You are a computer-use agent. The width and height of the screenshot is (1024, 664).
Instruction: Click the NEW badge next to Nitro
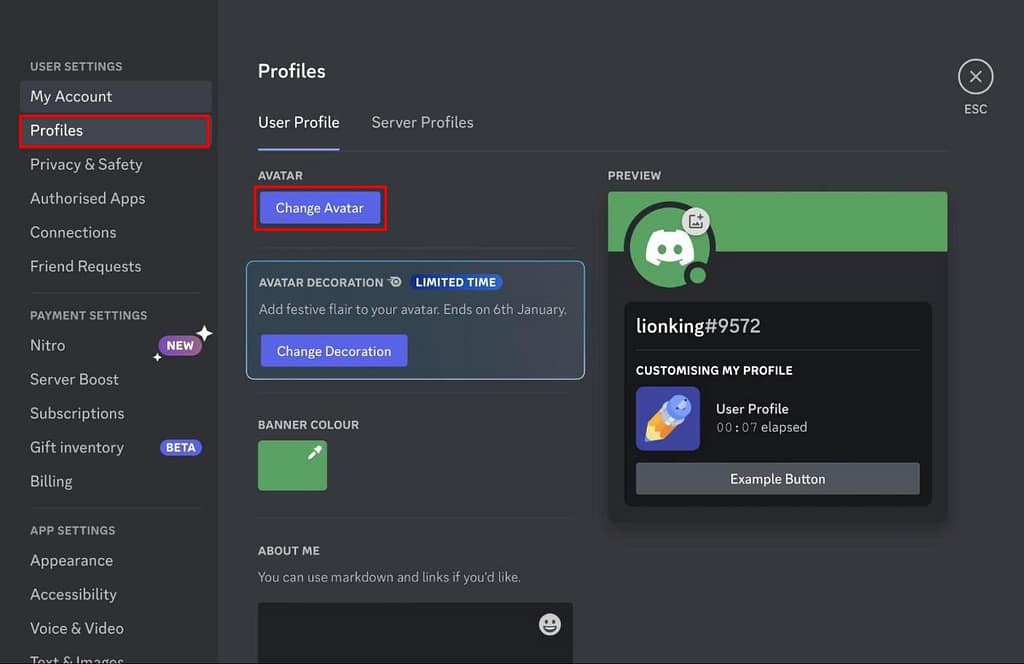[180, 345]
